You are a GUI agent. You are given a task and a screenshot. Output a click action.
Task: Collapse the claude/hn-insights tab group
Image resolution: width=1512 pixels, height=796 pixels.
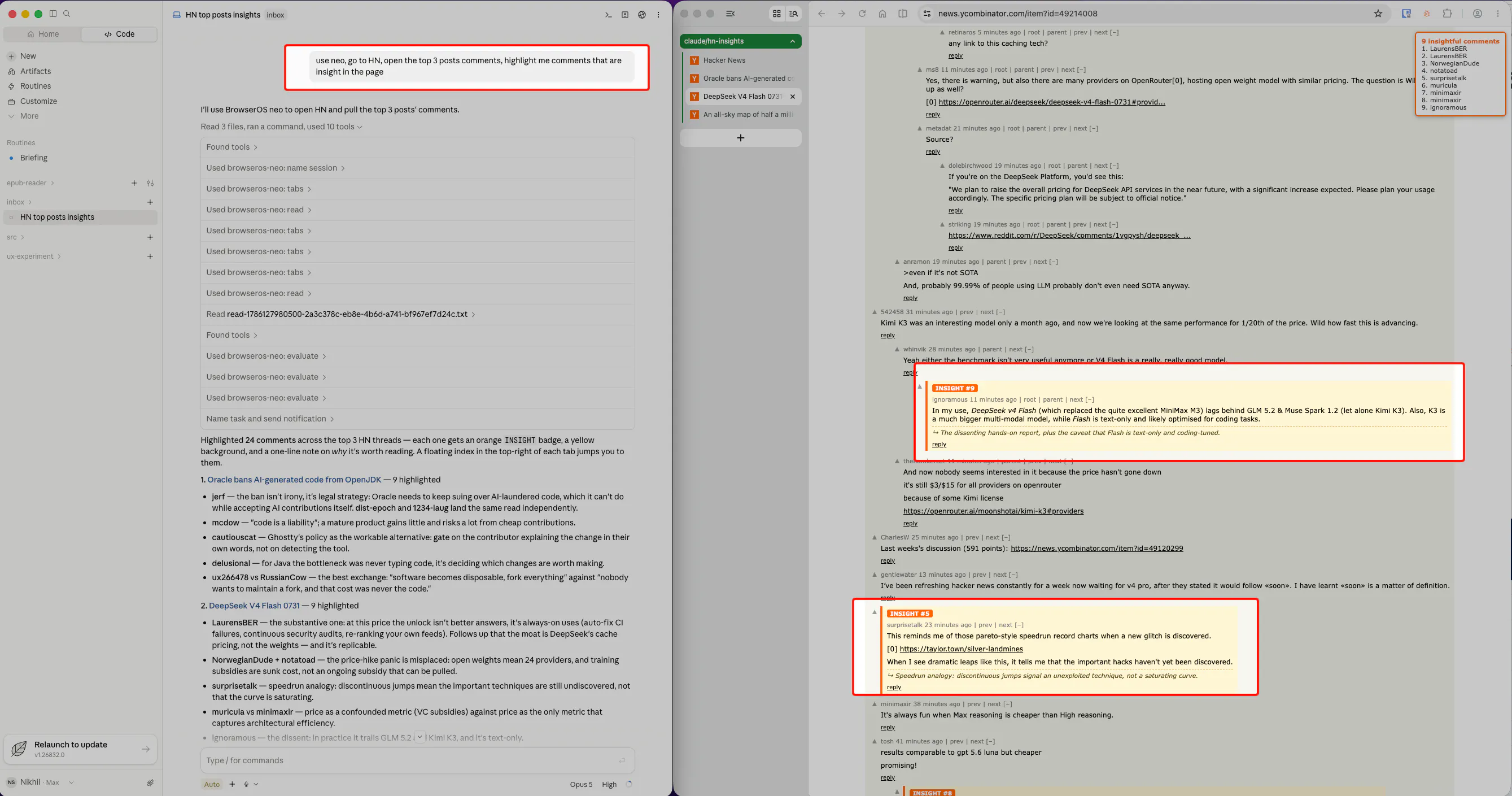pyautogui.click(x=792, y=41)
